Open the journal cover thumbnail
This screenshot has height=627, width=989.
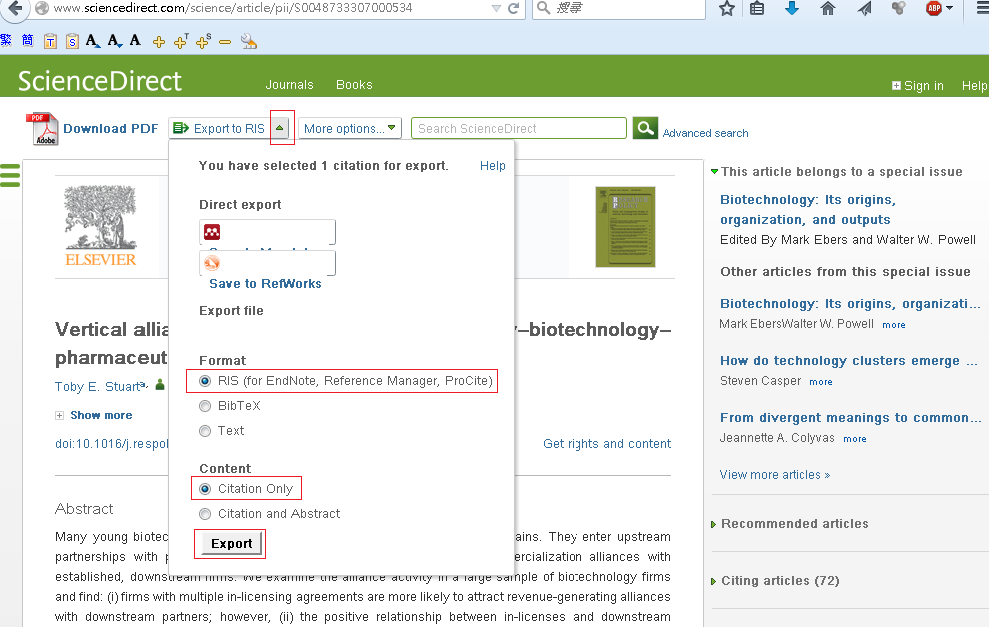click(625, 227)
